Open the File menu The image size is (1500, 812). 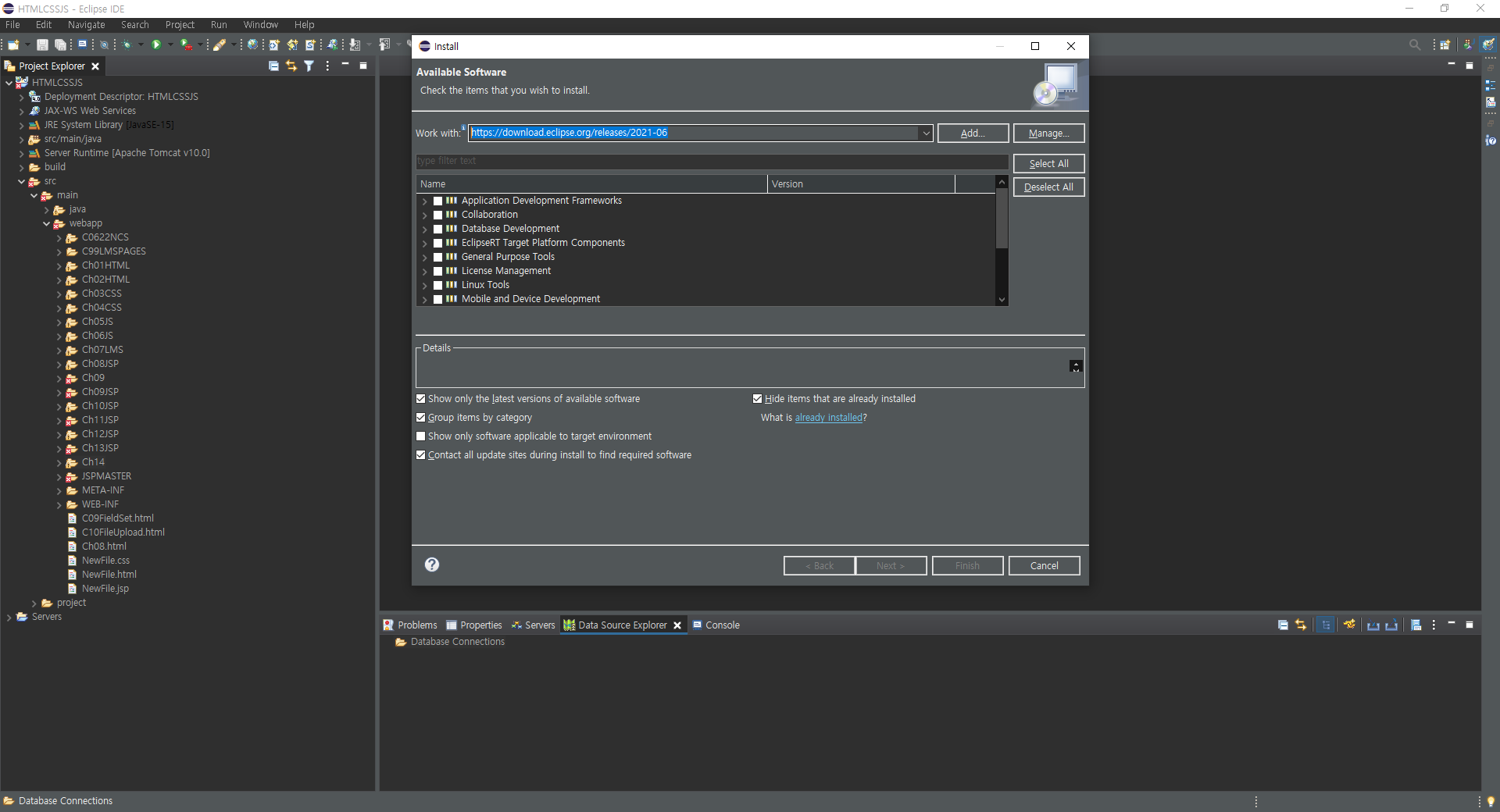click(12, 25)
